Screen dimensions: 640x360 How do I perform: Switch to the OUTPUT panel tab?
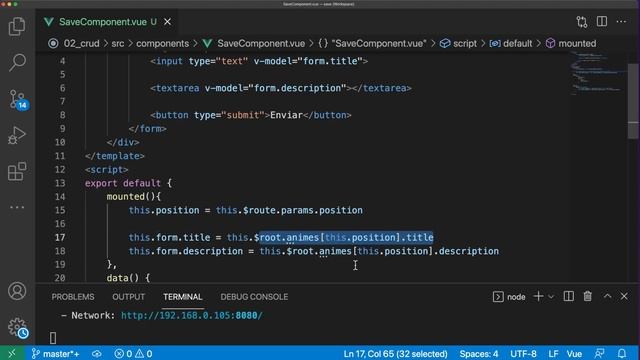coord(128,297)
